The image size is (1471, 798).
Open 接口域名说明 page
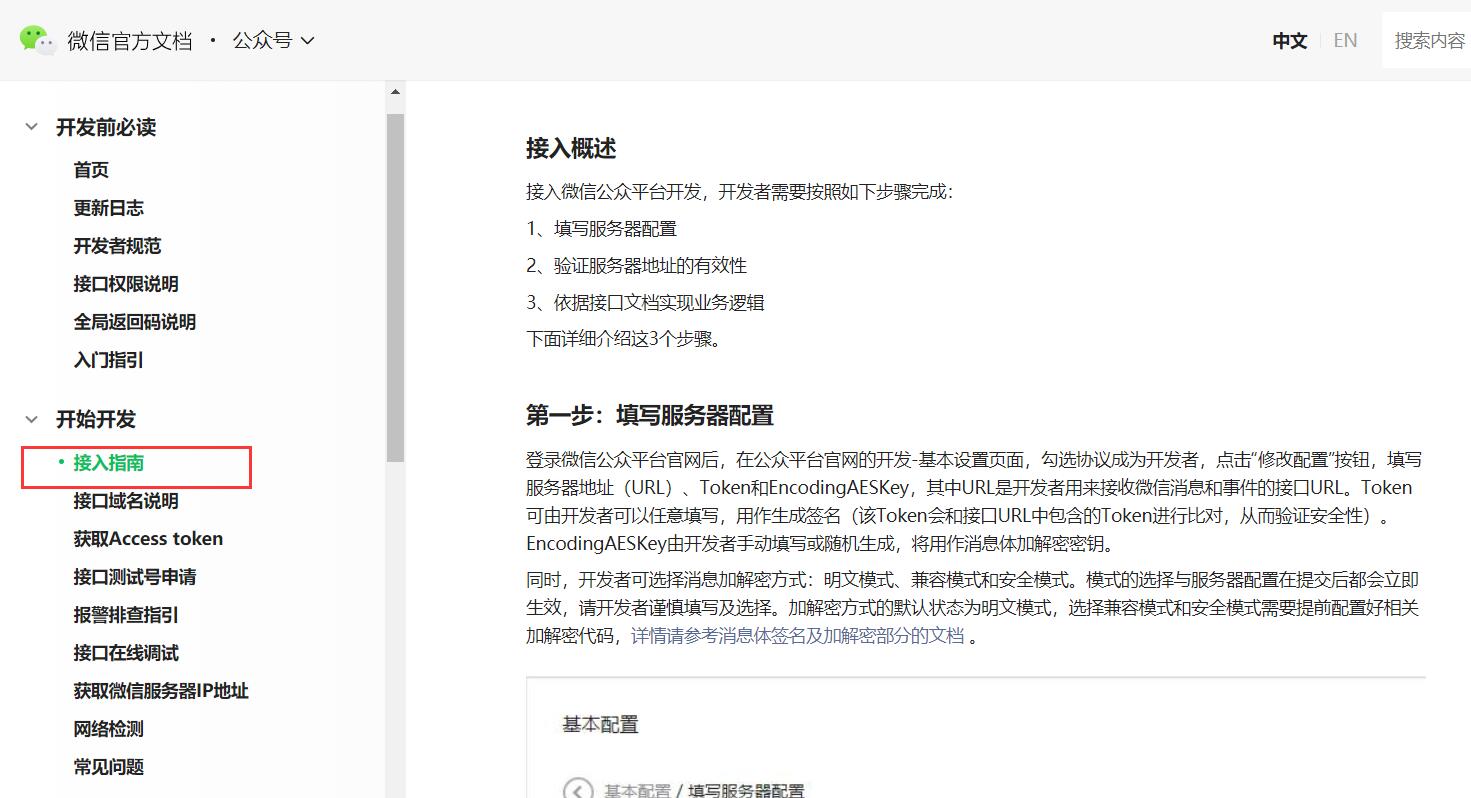[x=126, y=501]
